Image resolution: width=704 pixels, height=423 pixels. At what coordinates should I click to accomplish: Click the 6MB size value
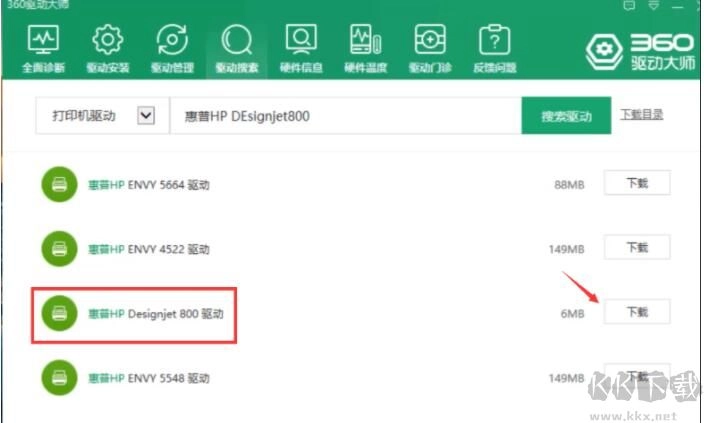(572, 313)
